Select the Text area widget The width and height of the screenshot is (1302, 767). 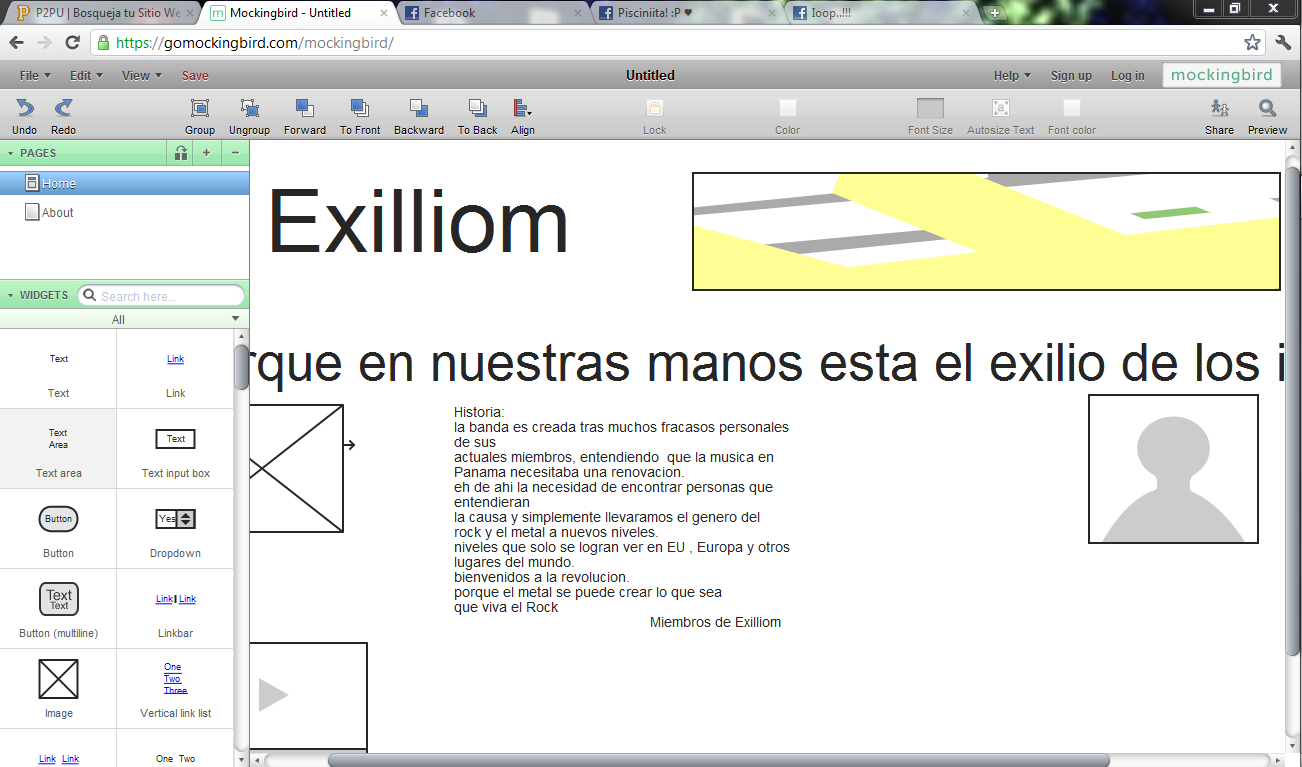coord(59,448)
